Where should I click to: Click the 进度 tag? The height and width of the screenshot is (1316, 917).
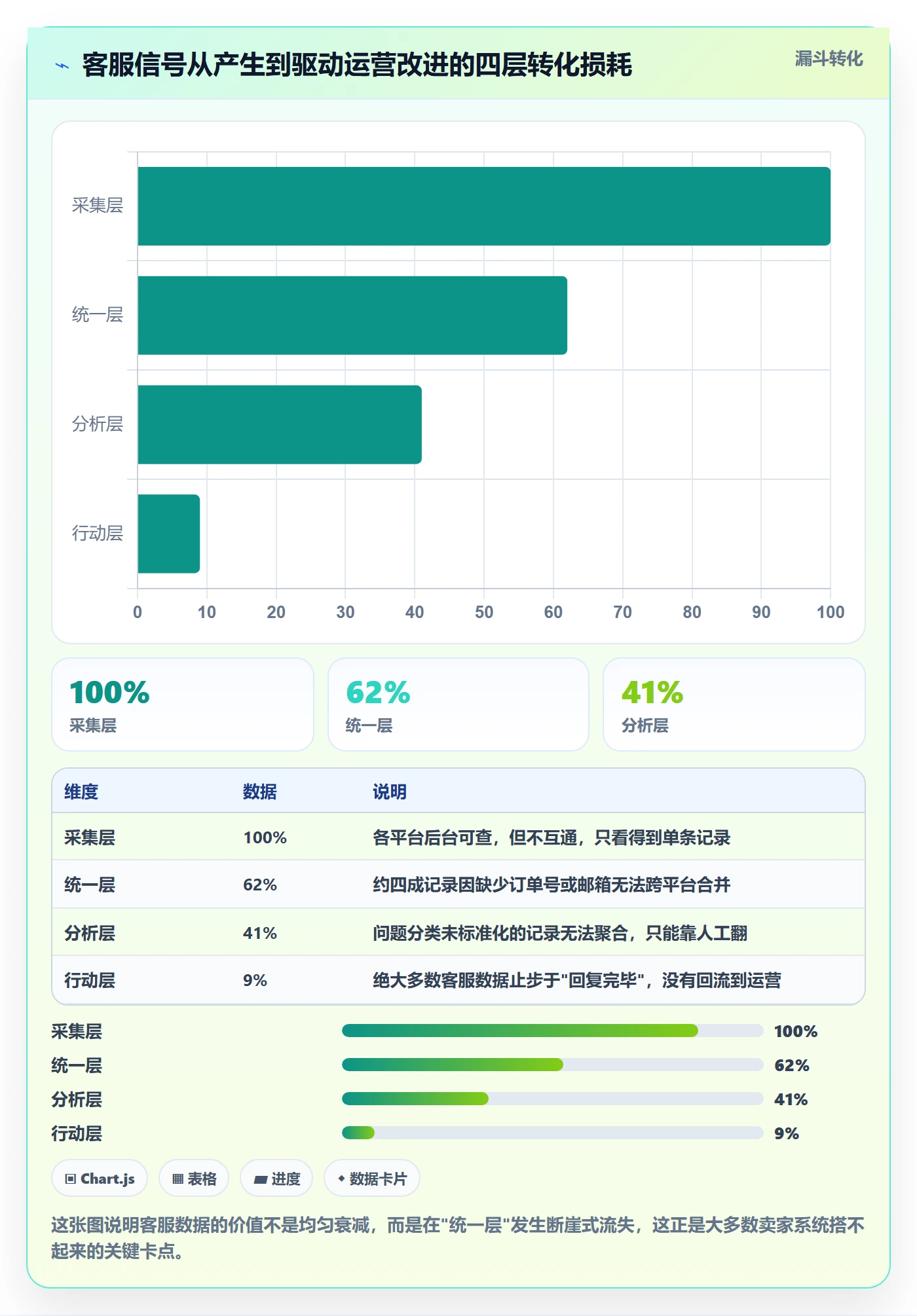pos(276,1179)
